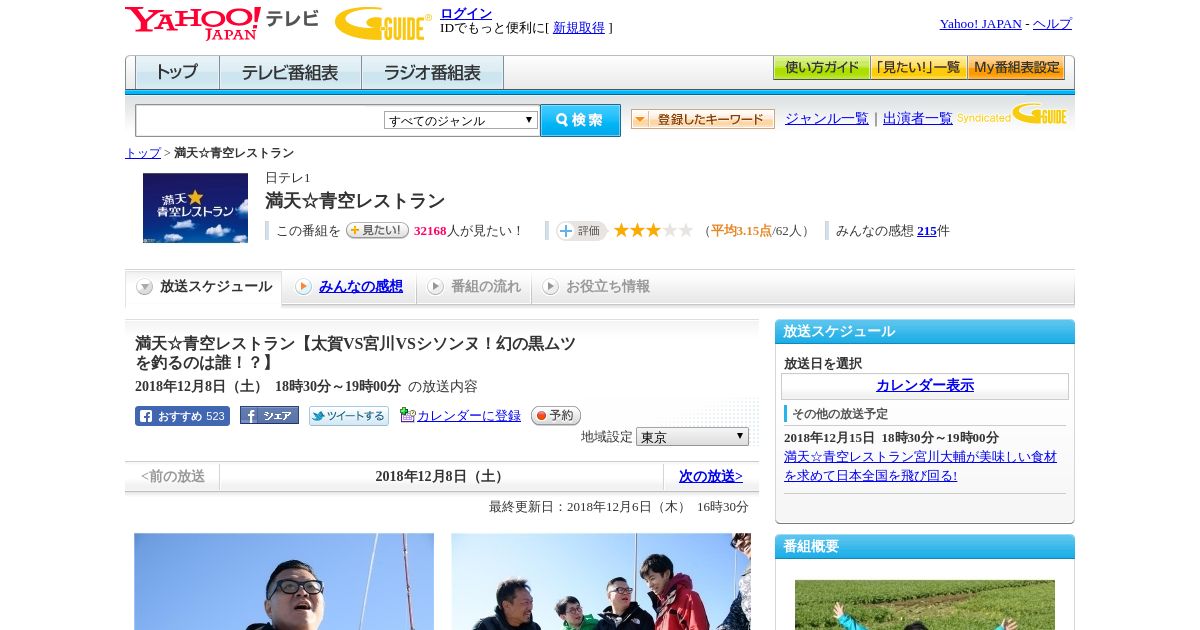Screen dimensions: 1200x630
Task: Open the ログイン link
Action: [466, 13]
